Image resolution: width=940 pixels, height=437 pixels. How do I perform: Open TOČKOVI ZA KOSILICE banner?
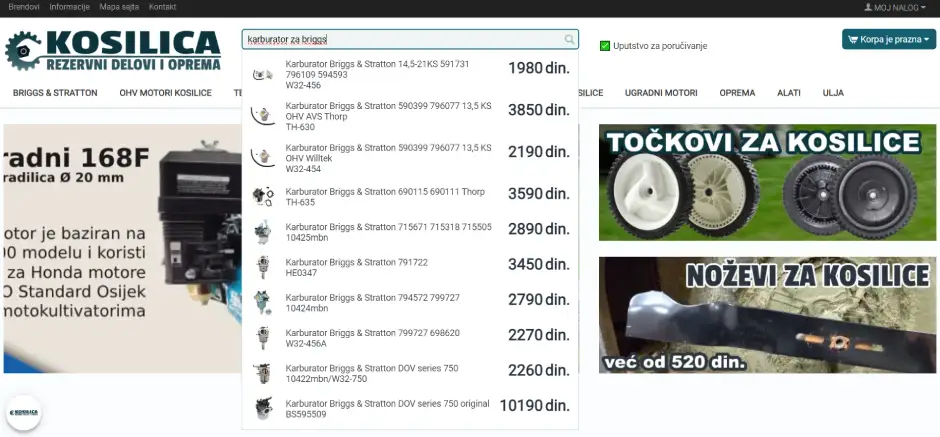point(767,182)
